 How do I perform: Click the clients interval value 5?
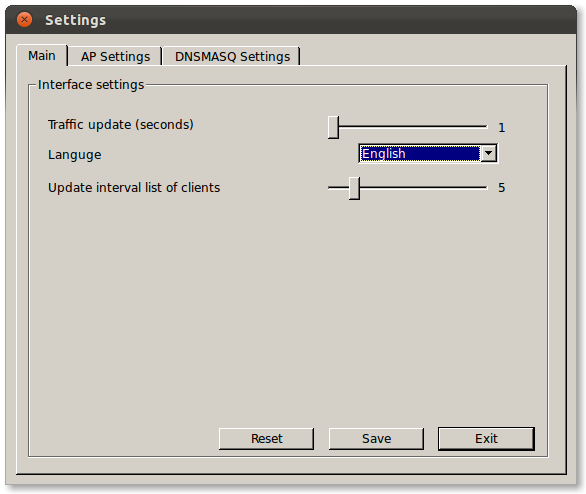pyautogui.click(x=502, y=188)
